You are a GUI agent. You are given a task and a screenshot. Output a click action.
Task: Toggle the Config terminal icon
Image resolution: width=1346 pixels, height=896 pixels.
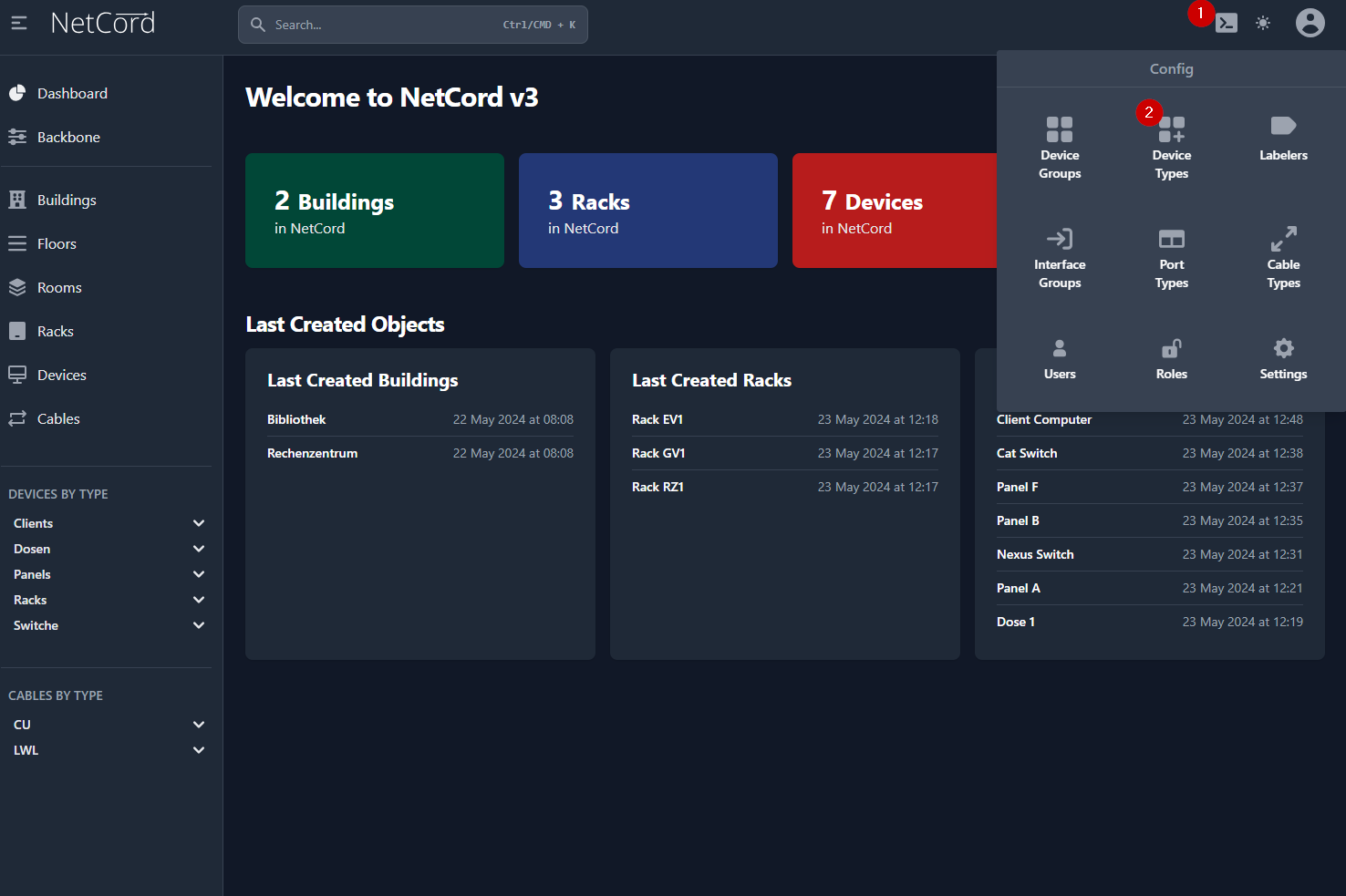(1227, 23)
